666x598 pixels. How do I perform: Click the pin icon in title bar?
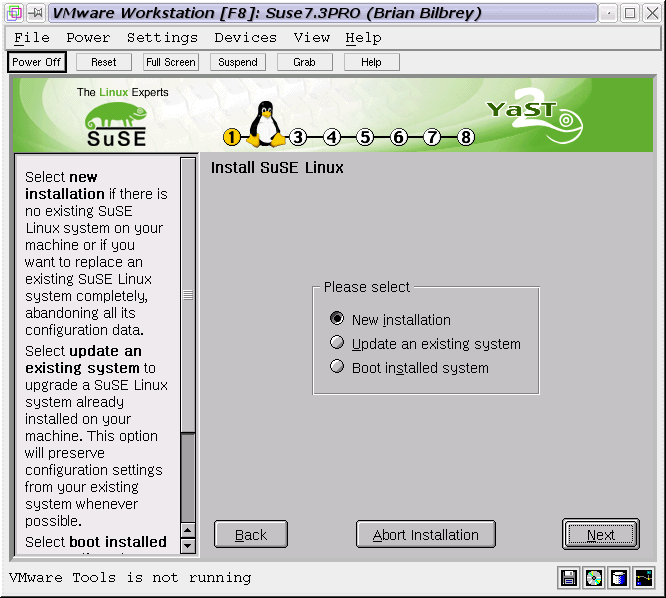34,13
